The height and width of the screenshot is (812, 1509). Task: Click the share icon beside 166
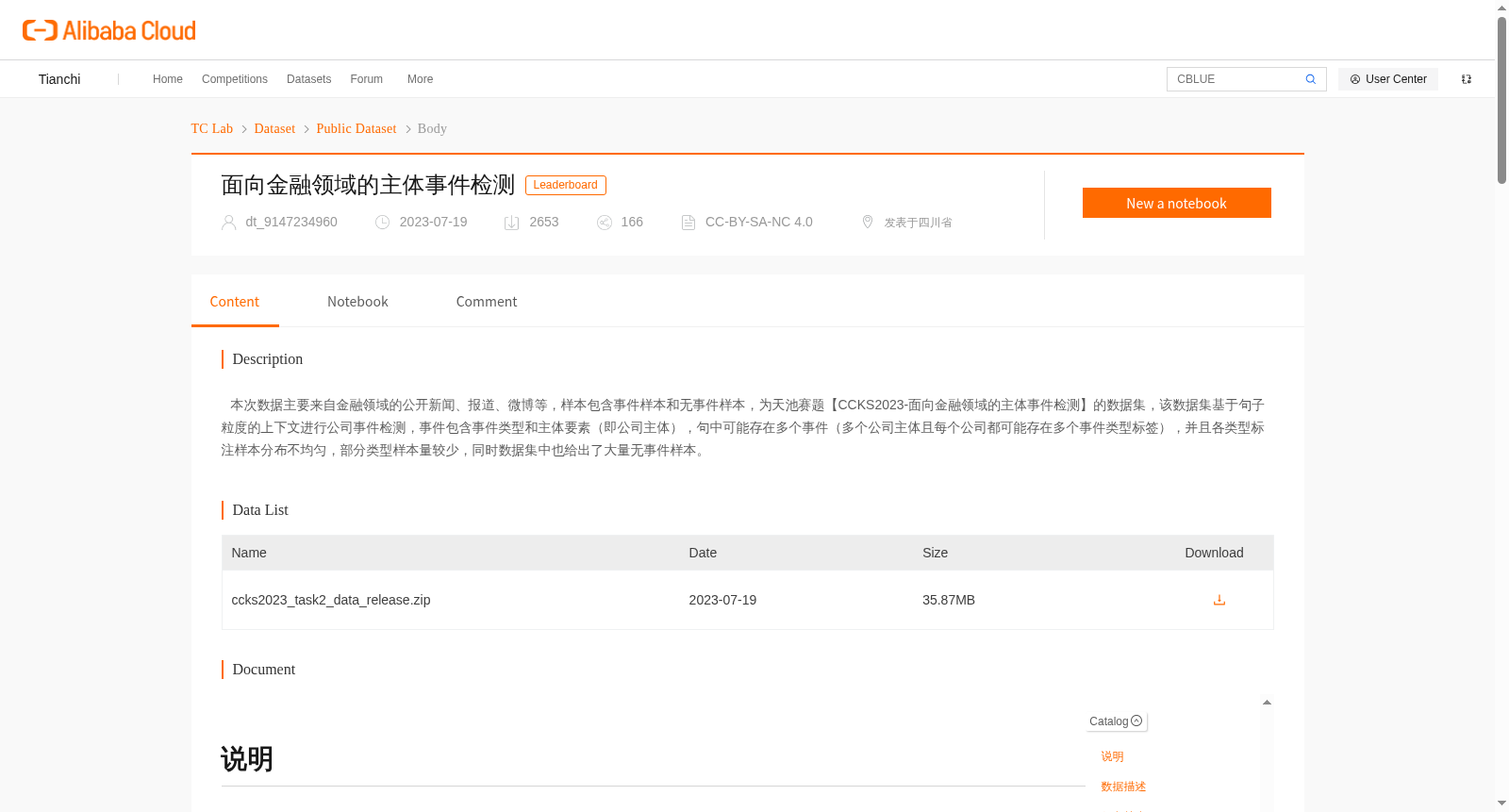[x=605, y=223]
